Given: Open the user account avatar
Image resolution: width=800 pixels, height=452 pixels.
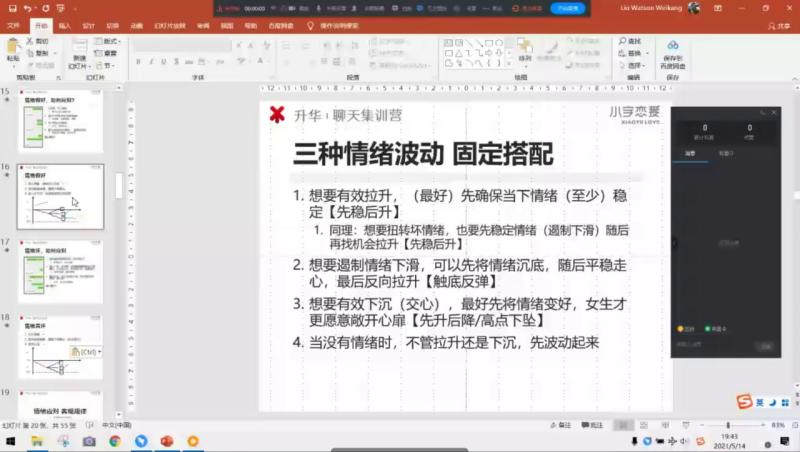Looking at the screenshot, I should click(694, 8).
